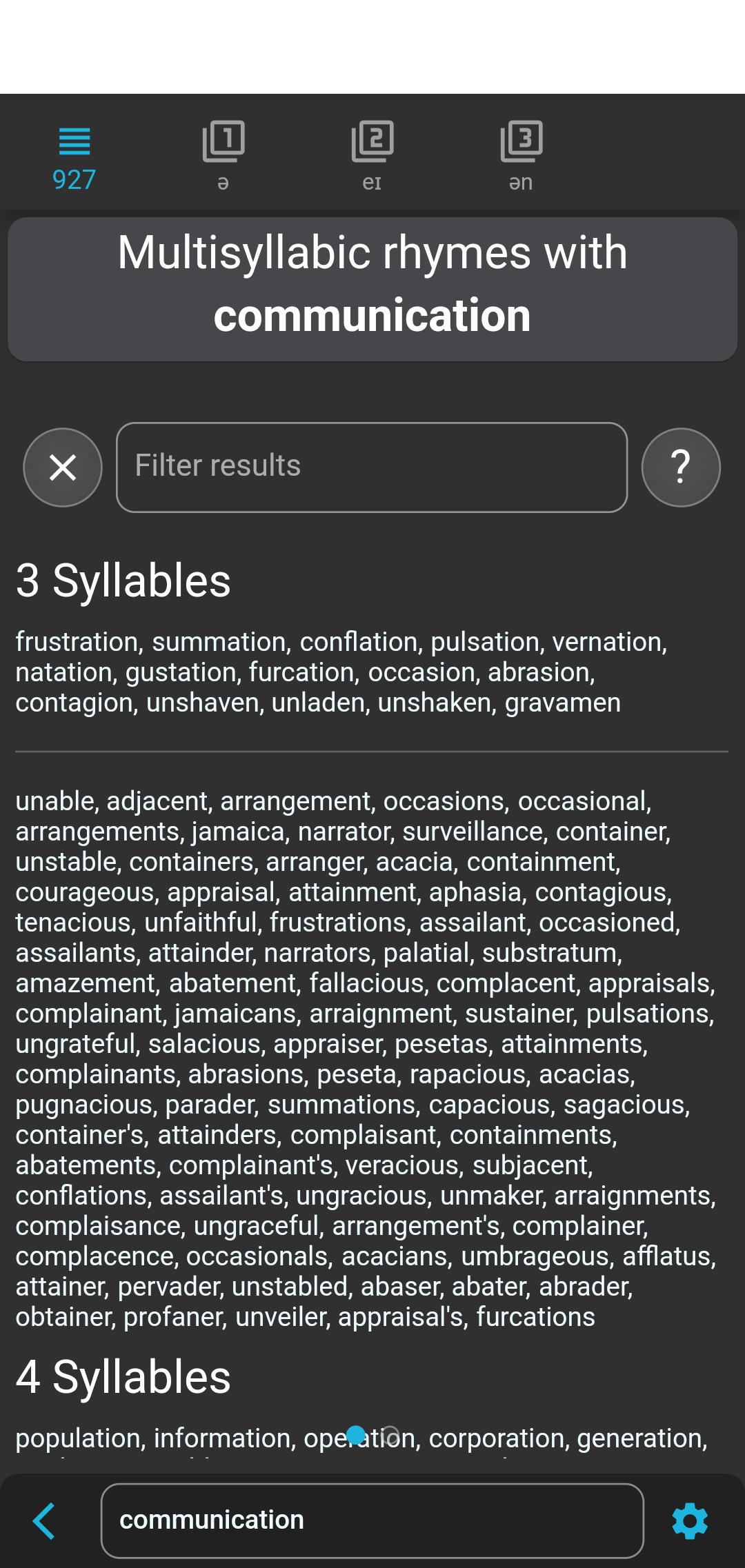745x1568 pixels.
Task: Tap the rhyme word population
Action: click(78, 1438)
